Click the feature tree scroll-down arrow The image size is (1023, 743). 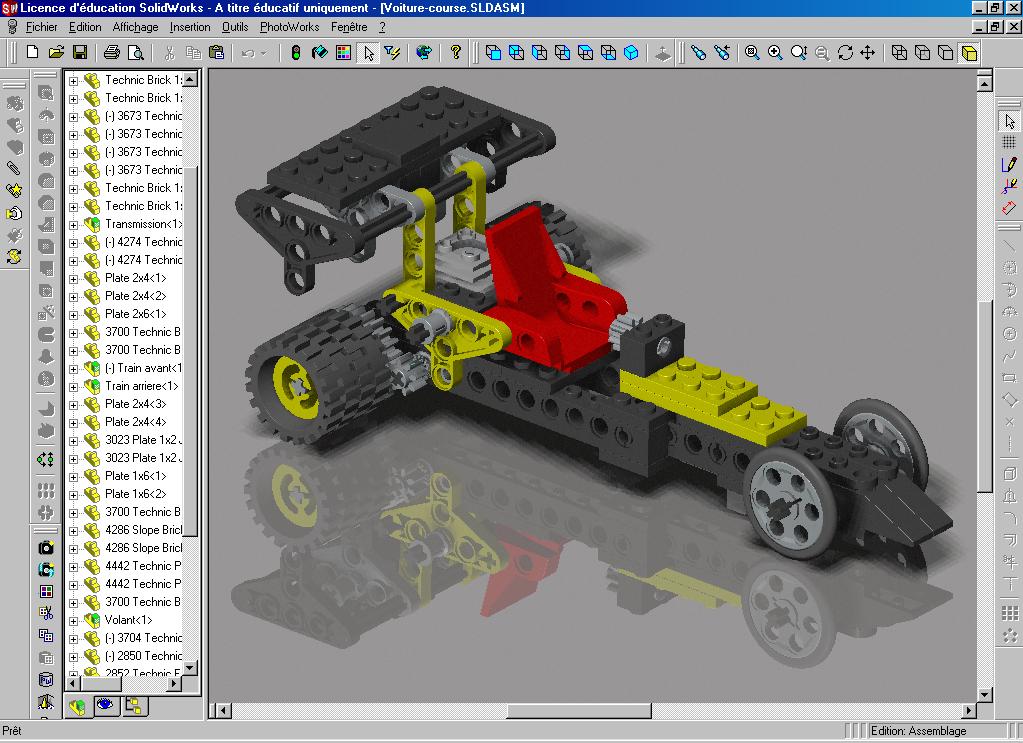(x=190, y=668)
